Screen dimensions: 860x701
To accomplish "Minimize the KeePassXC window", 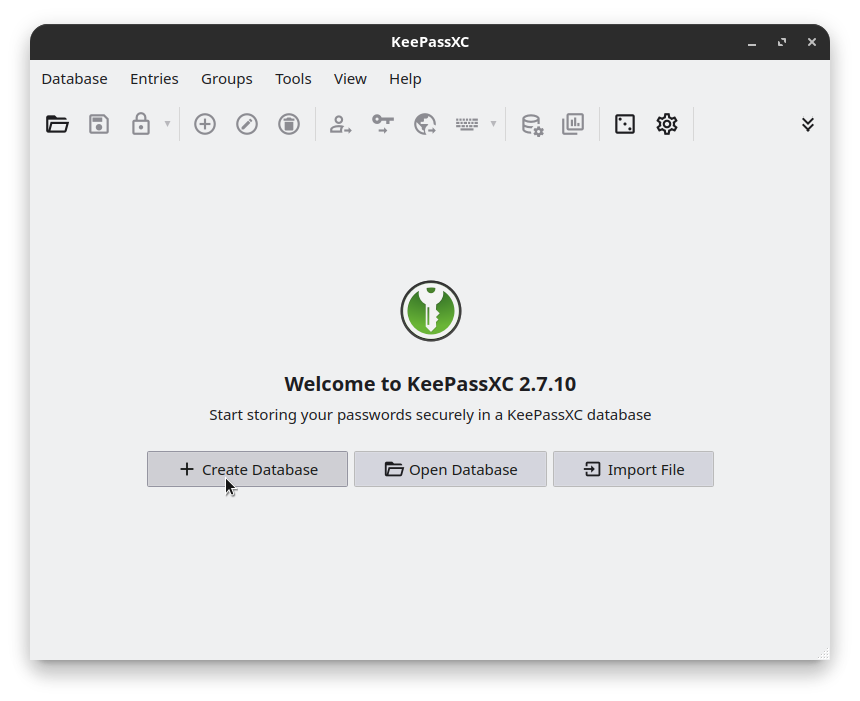I will (x=752, y=42).
